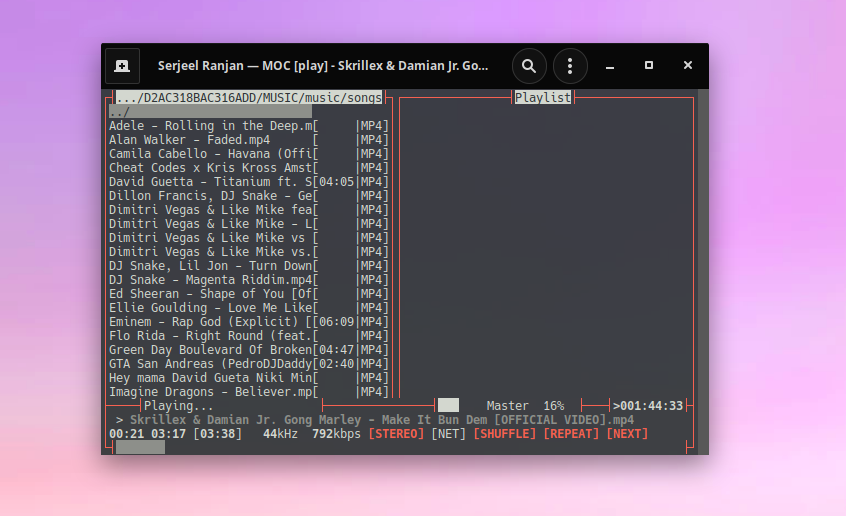Select the Playlist panel header
Image resolution: width=846 pixels, height=516 pixels.
(542, 97)
